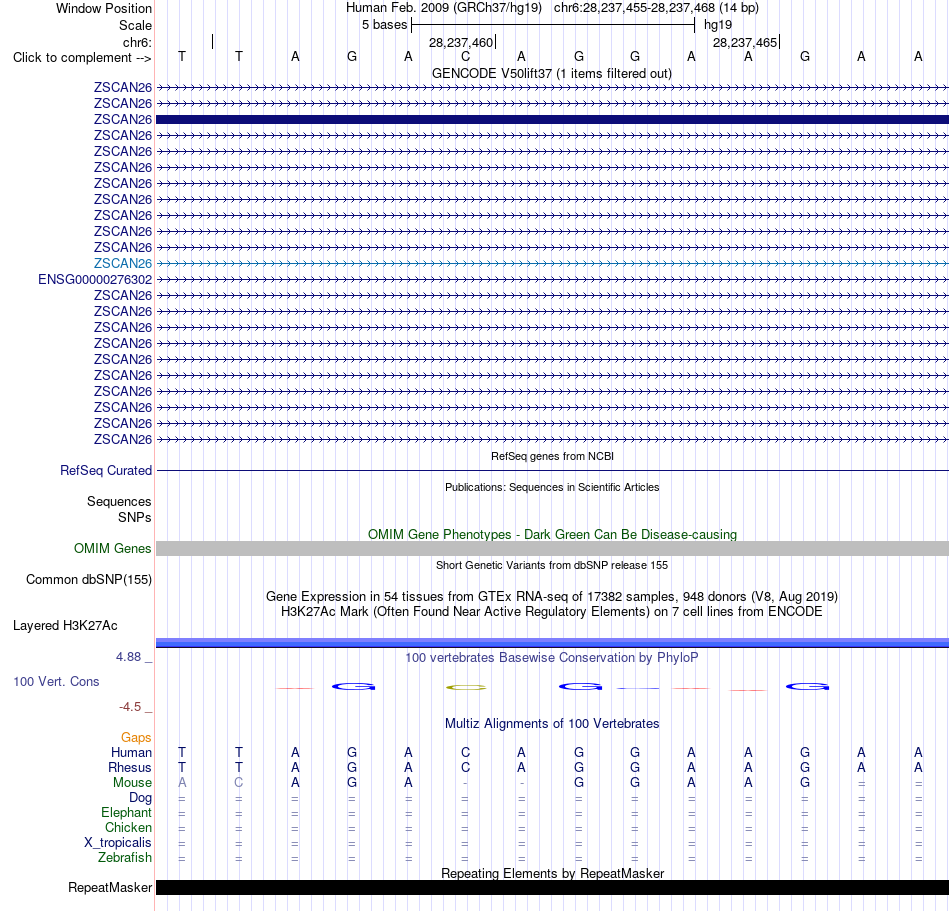This screenshot has width=950, height=911.
Task: Click the RefSeq Curated track label
Action: [105, 471]
